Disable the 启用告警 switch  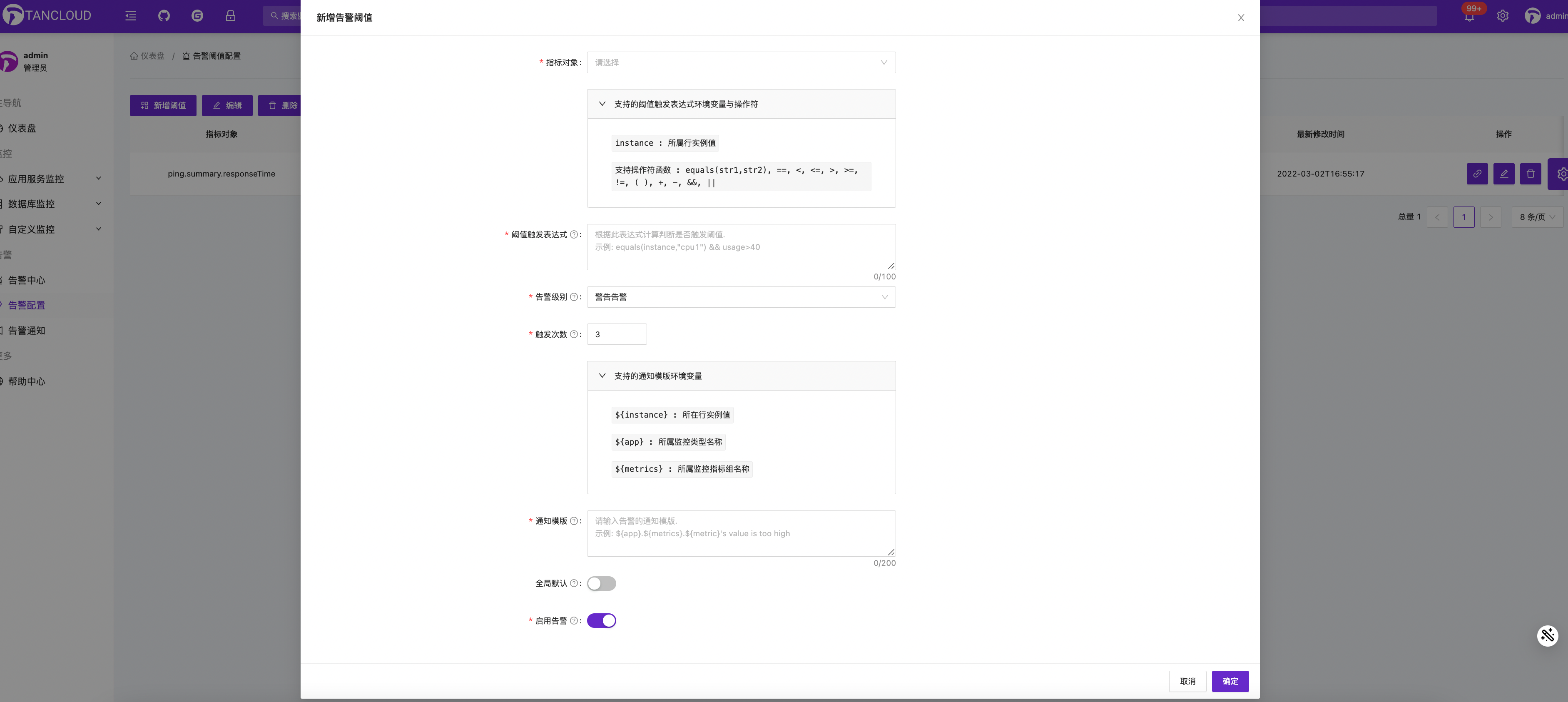601,620
